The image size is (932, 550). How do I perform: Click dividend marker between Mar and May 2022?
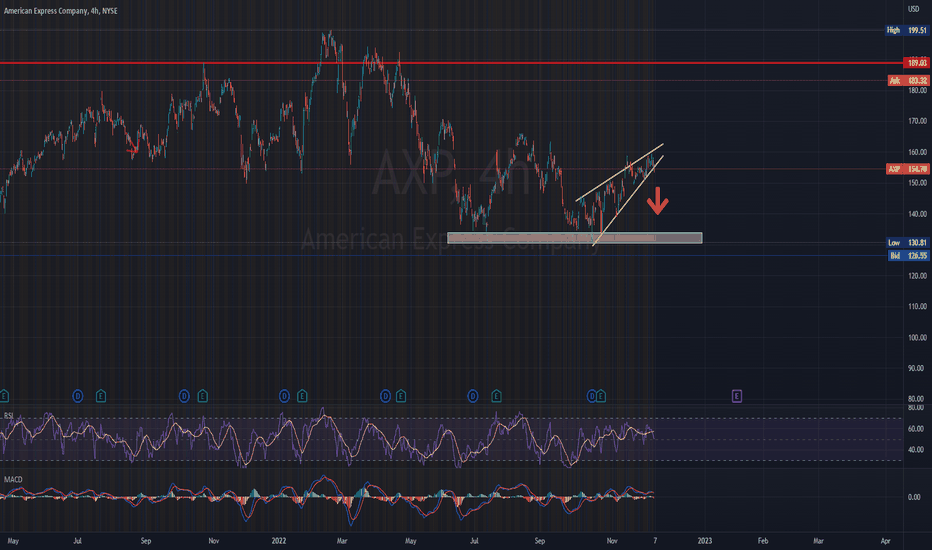pos(385,396)
